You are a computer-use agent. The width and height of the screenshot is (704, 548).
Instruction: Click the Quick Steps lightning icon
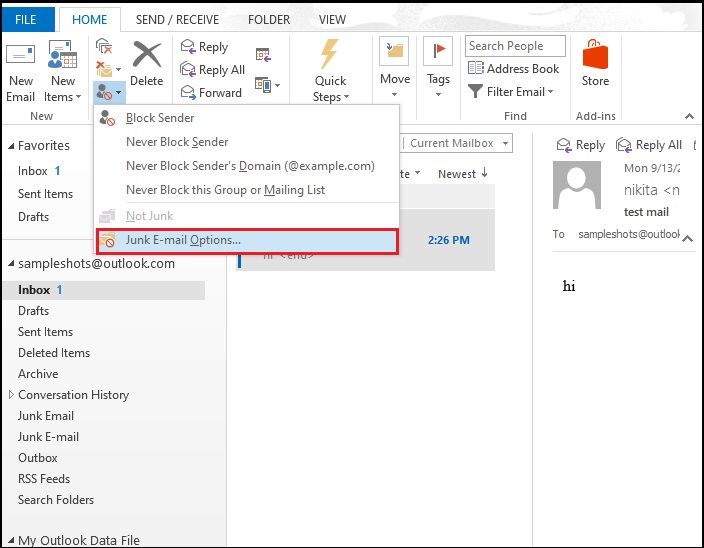pos(330,56)
